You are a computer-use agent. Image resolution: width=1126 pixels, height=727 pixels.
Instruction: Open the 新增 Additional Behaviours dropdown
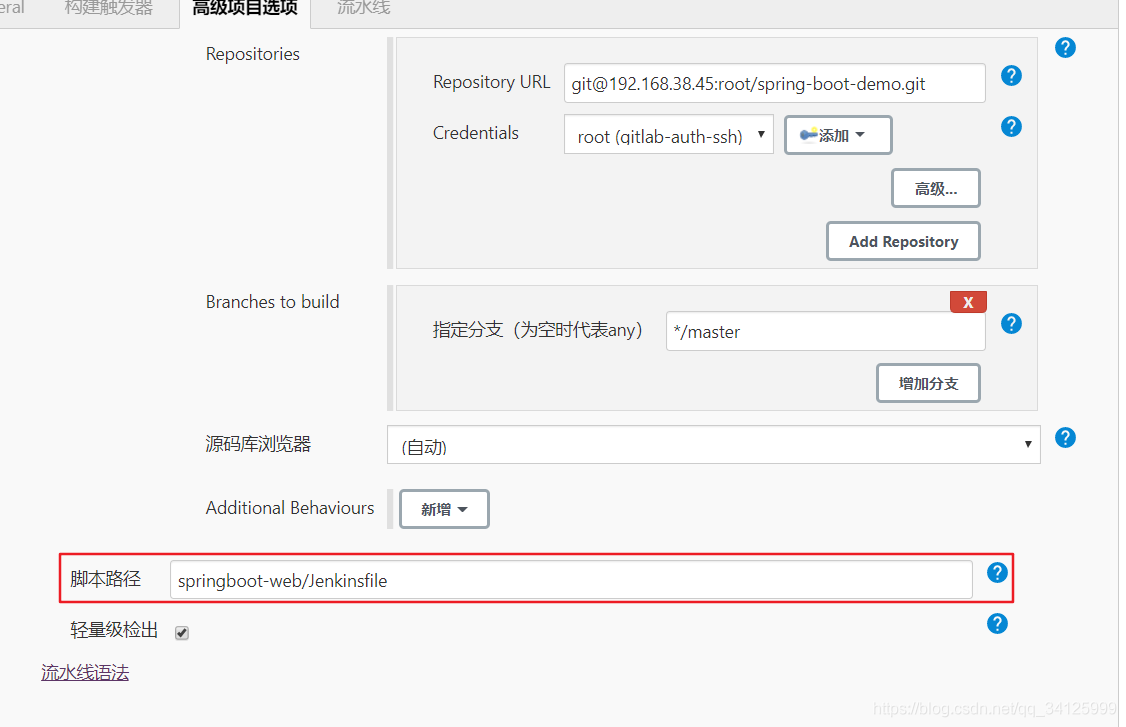444,509
